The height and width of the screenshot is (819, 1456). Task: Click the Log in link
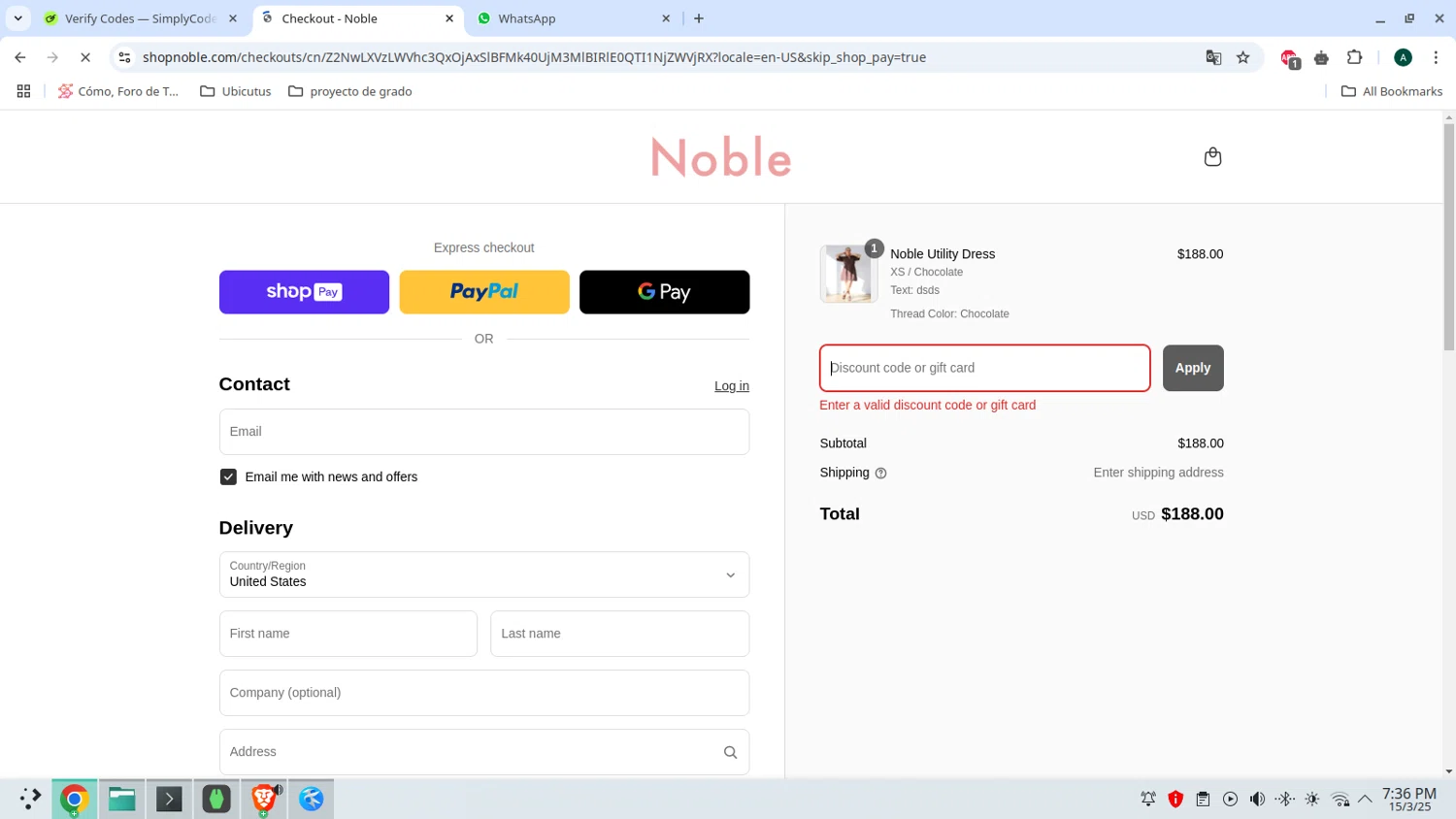(732, 386)
